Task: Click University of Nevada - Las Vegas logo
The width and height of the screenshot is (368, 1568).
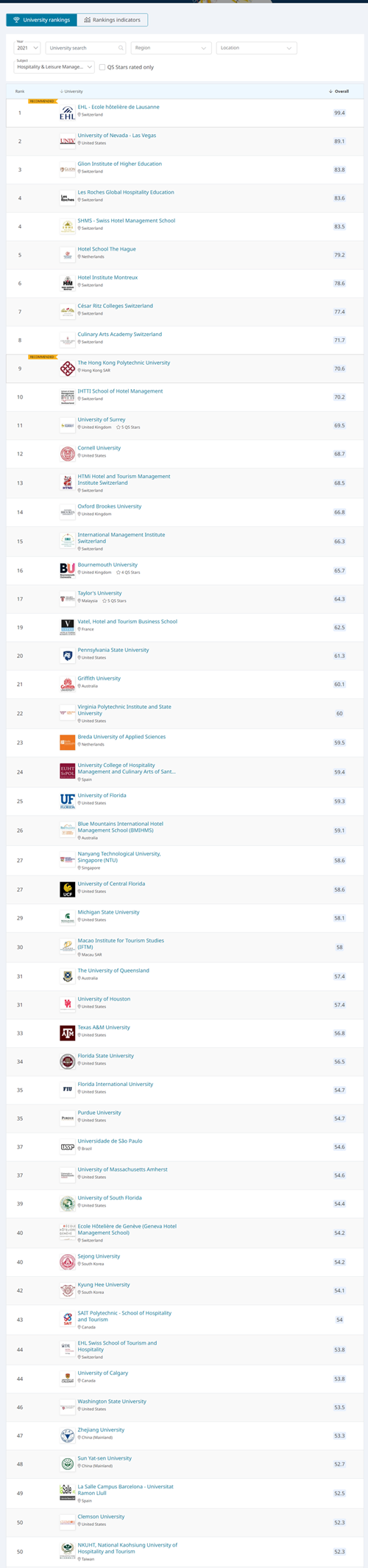Action: 68,141
